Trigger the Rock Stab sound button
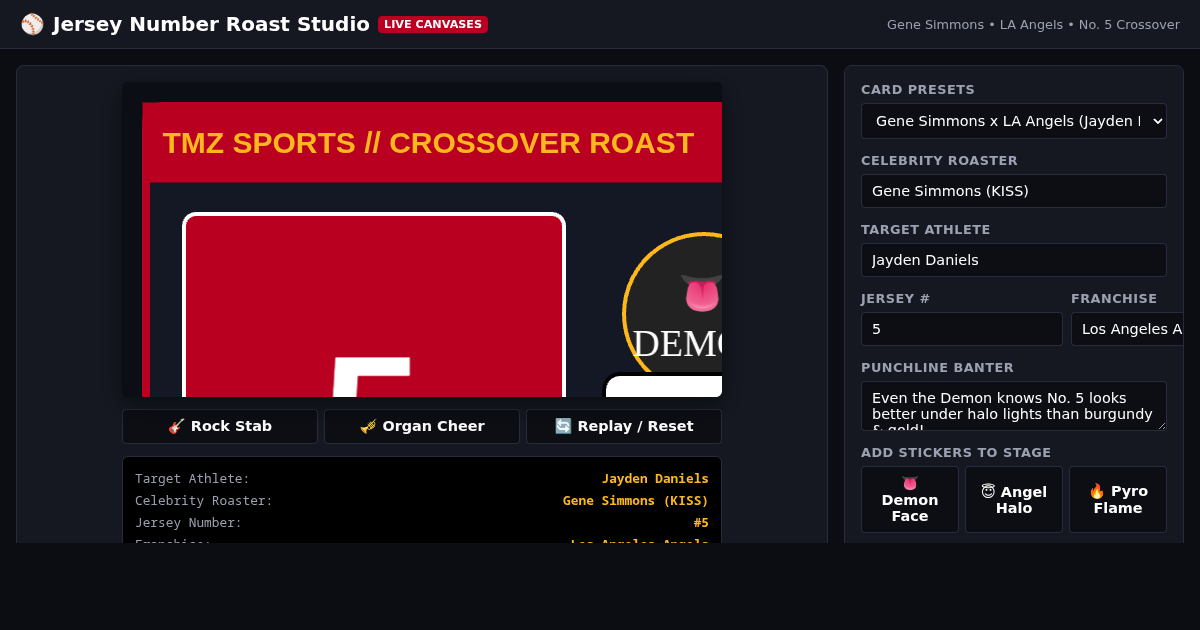The image size is (1200, 630). pyautogui.click(x=220, y=426)
